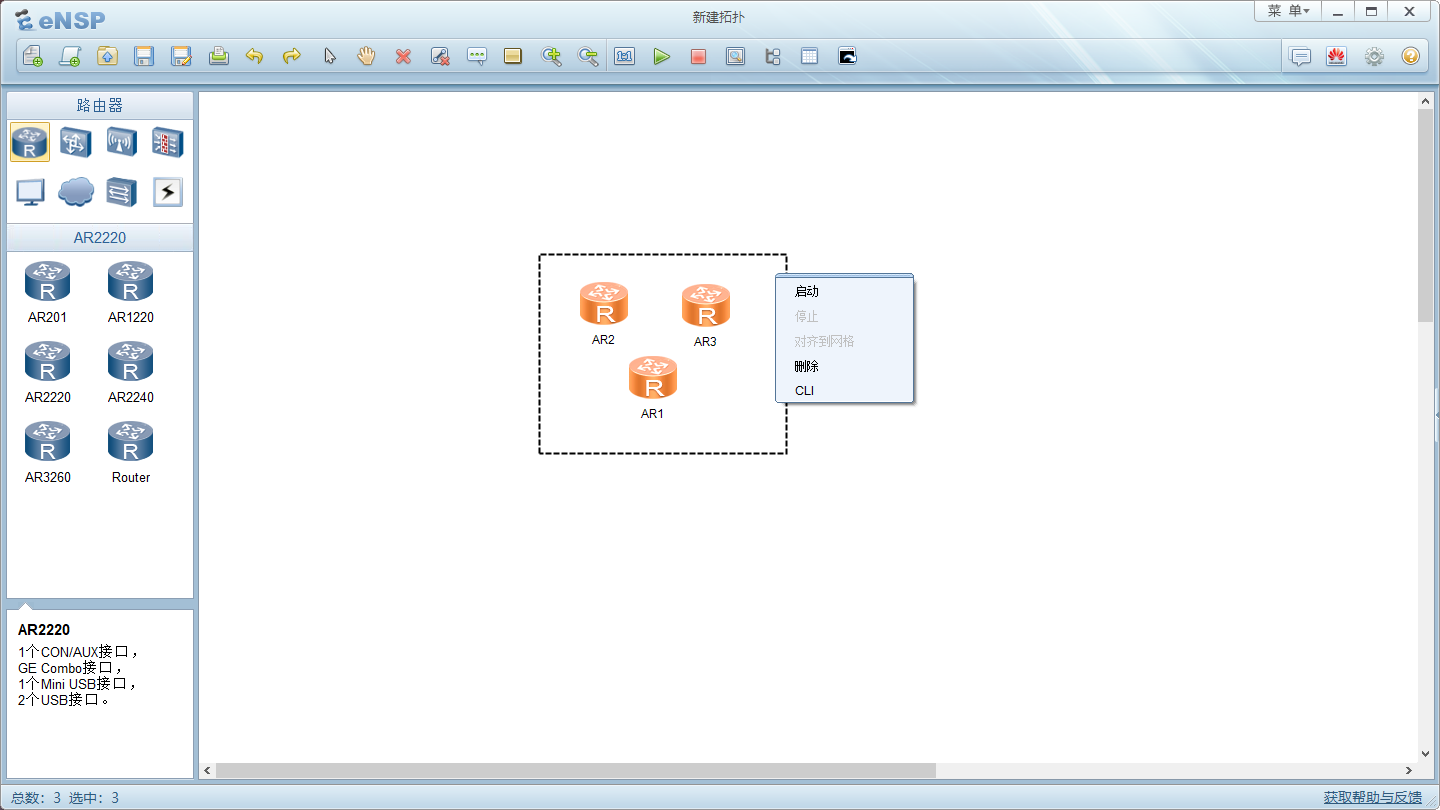Zoom in on the canvas

tap(551, 56)
